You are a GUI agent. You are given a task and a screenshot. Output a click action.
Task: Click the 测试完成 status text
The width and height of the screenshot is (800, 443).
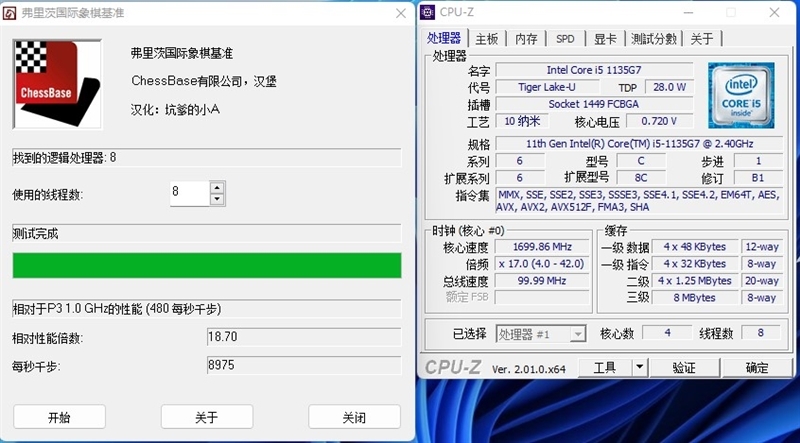[35, 234]
